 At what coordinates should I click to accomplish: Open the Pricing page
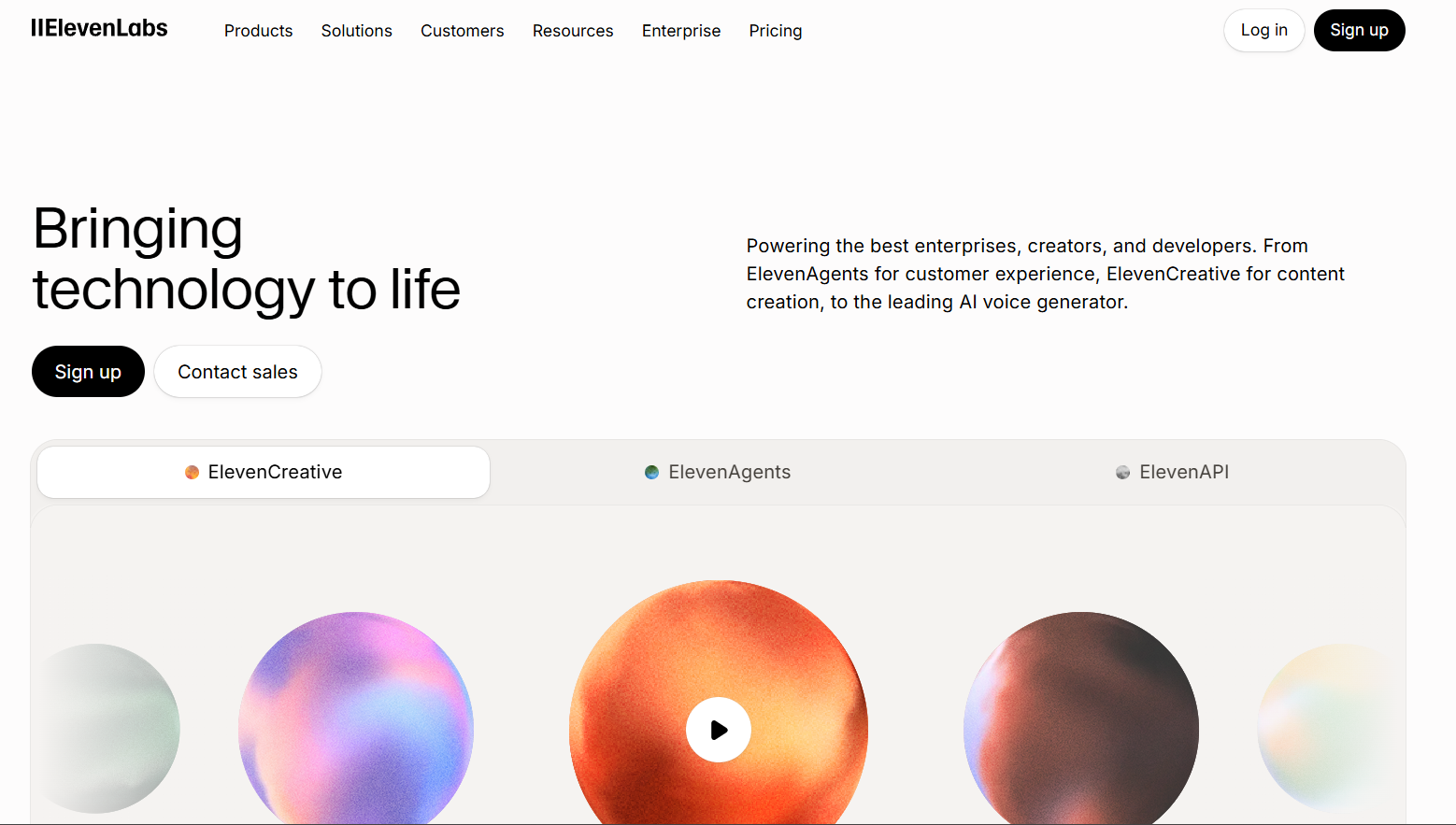(776, 31)
